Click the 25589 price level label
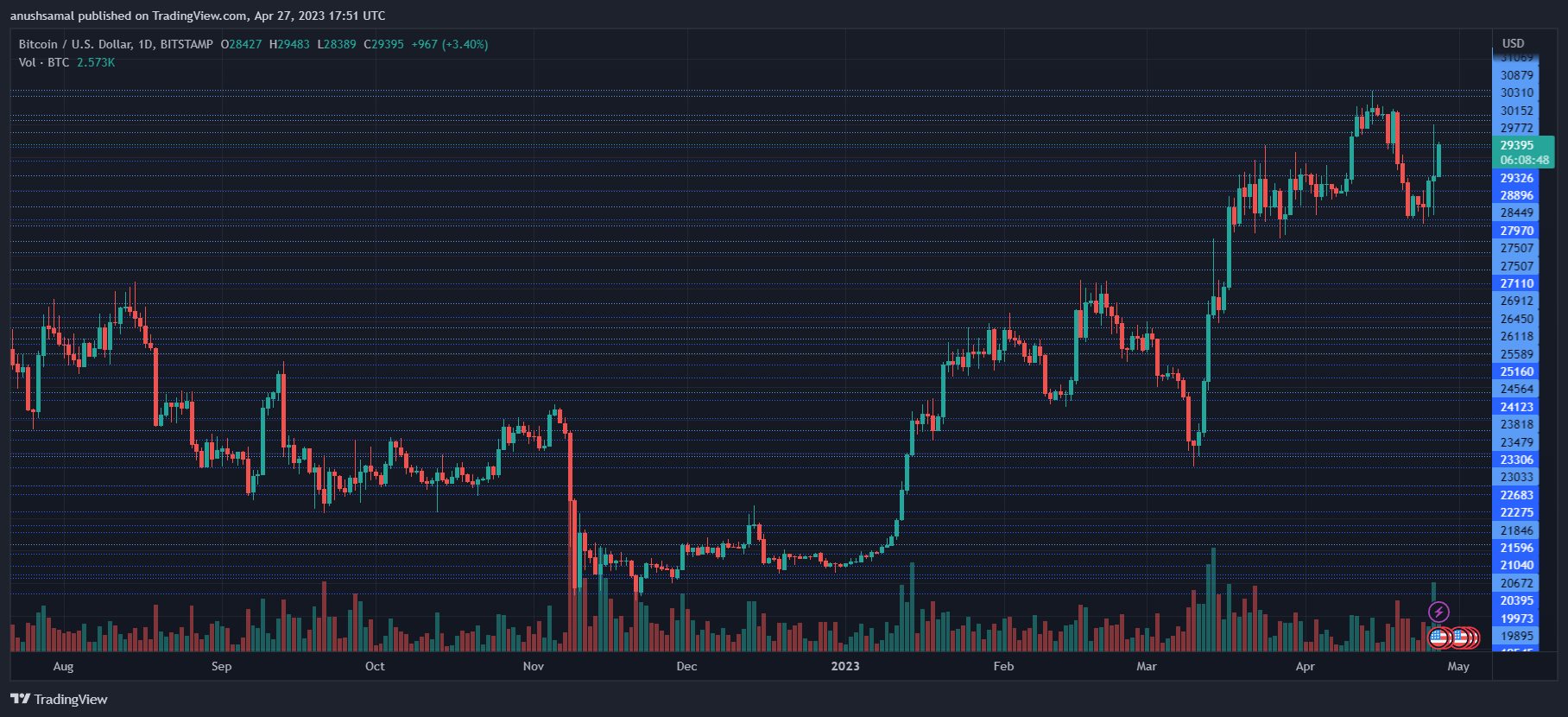1568x717 pixels. tap(1516, 354)
